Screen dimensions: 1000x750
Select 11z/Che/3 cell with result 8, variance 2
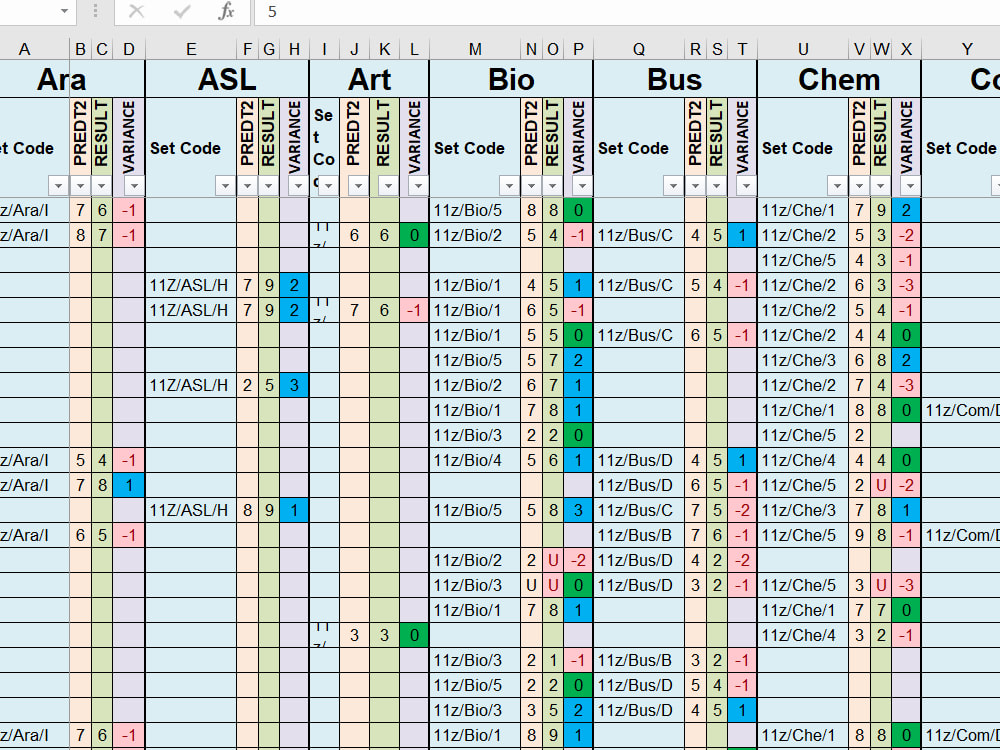[803, 360]
